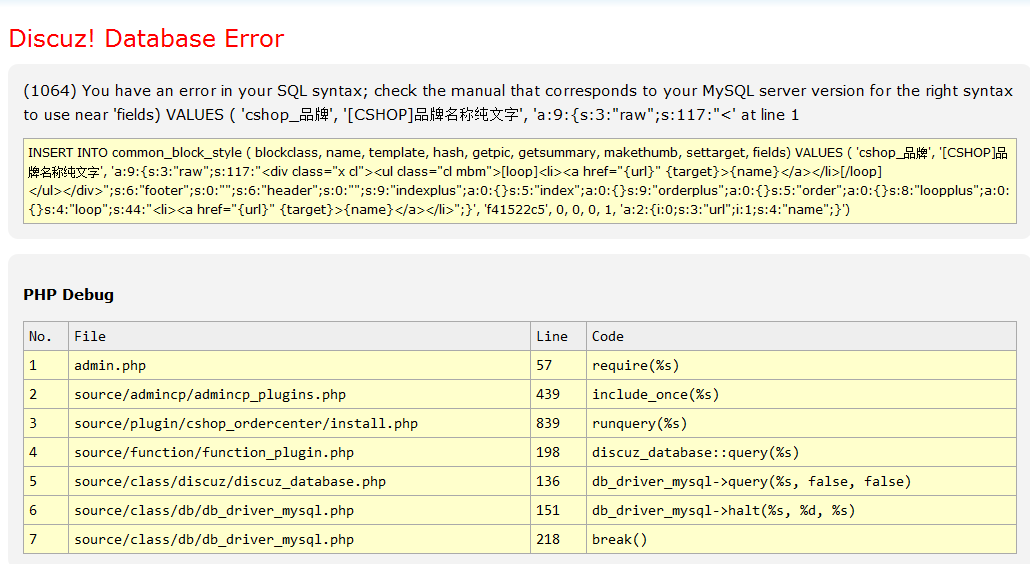Viewport: 1030px width, 564px height.
Task: Click the Discuz! Database Error heading
Action: pyautogui.click(x=146, y=38)
